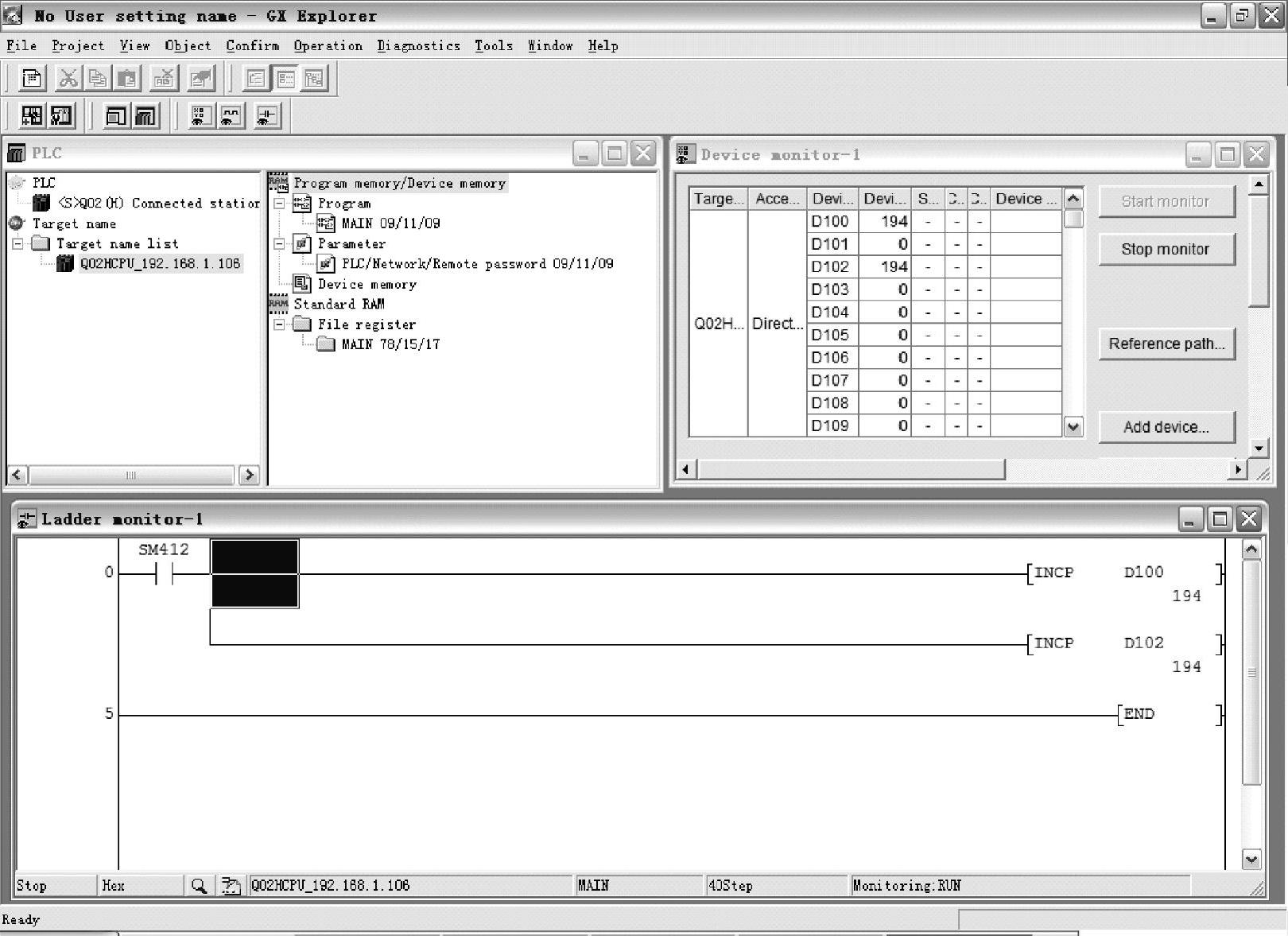Select the pressed details view icon

click(x=285, y=78)
